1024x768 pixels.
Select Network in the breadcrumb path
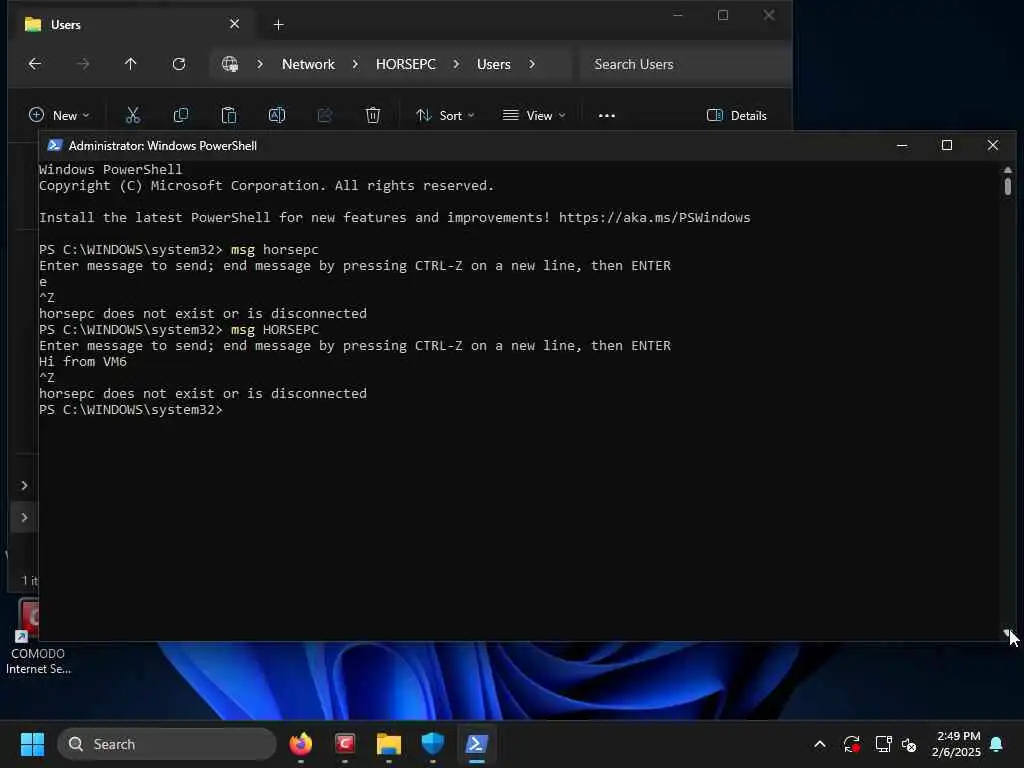308,64
